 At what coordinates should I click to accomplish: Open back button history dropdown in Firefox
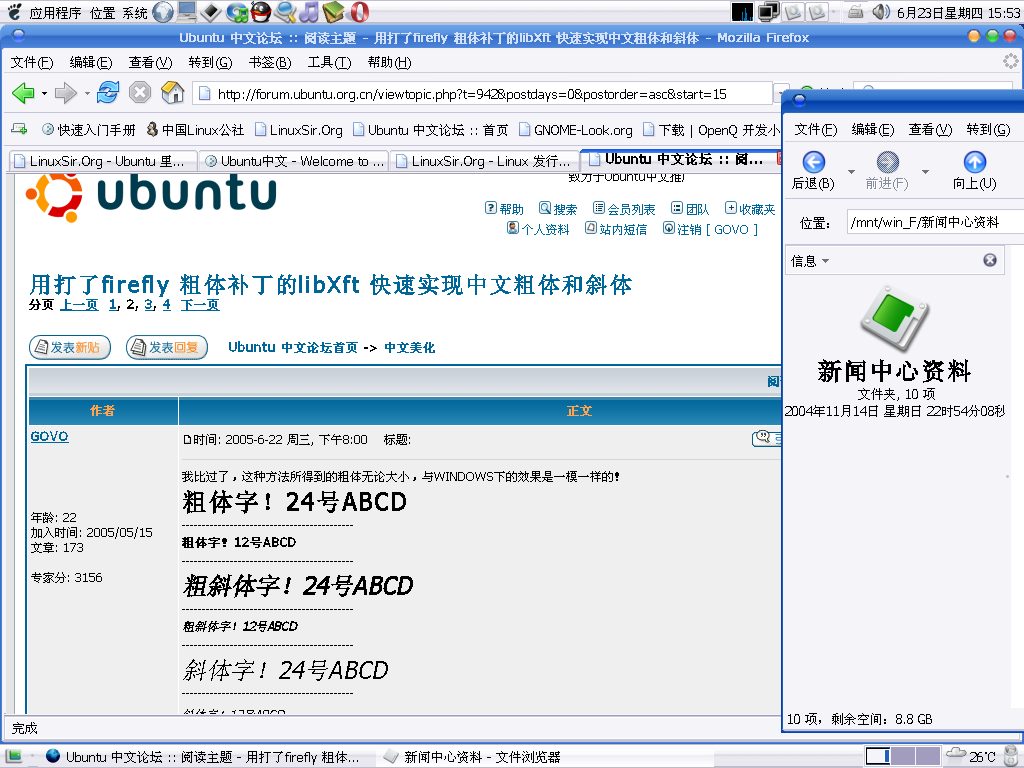coord(44,93)
